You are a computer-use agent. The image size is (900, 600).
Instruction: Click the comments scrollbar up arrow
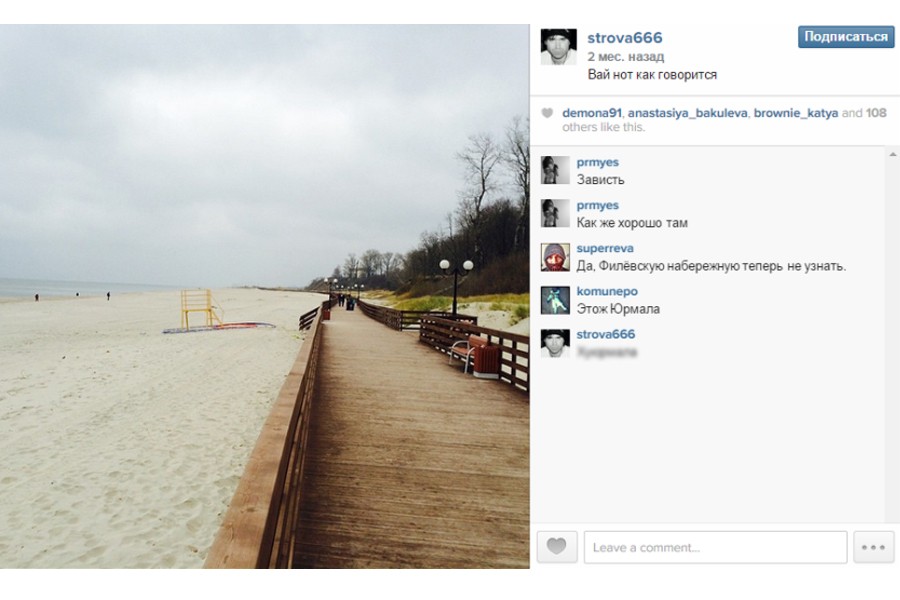point(893,154)
